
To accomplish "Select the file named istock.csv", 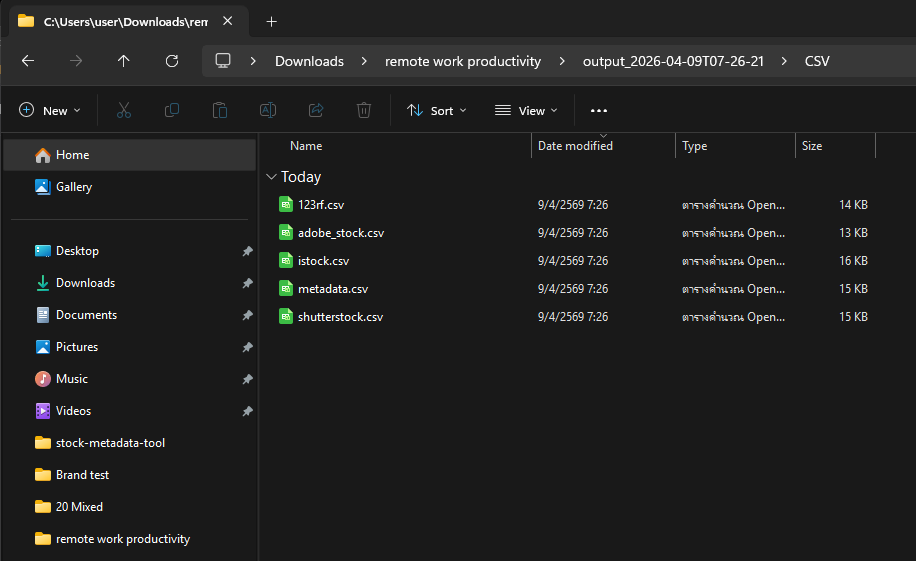I will point(323,261).
